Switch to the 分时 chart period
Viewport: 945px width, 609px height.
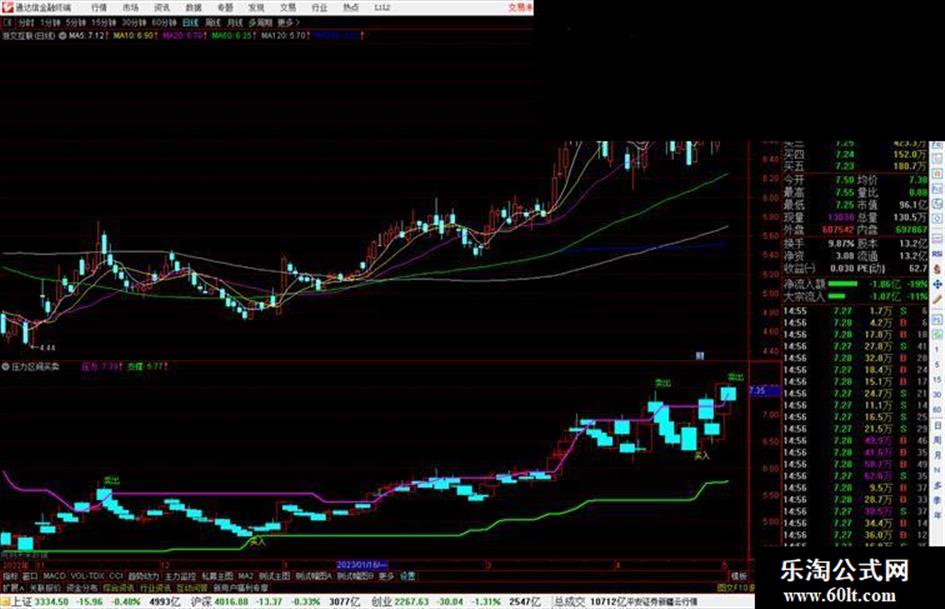pyautogui.click(x=25, y=22)
